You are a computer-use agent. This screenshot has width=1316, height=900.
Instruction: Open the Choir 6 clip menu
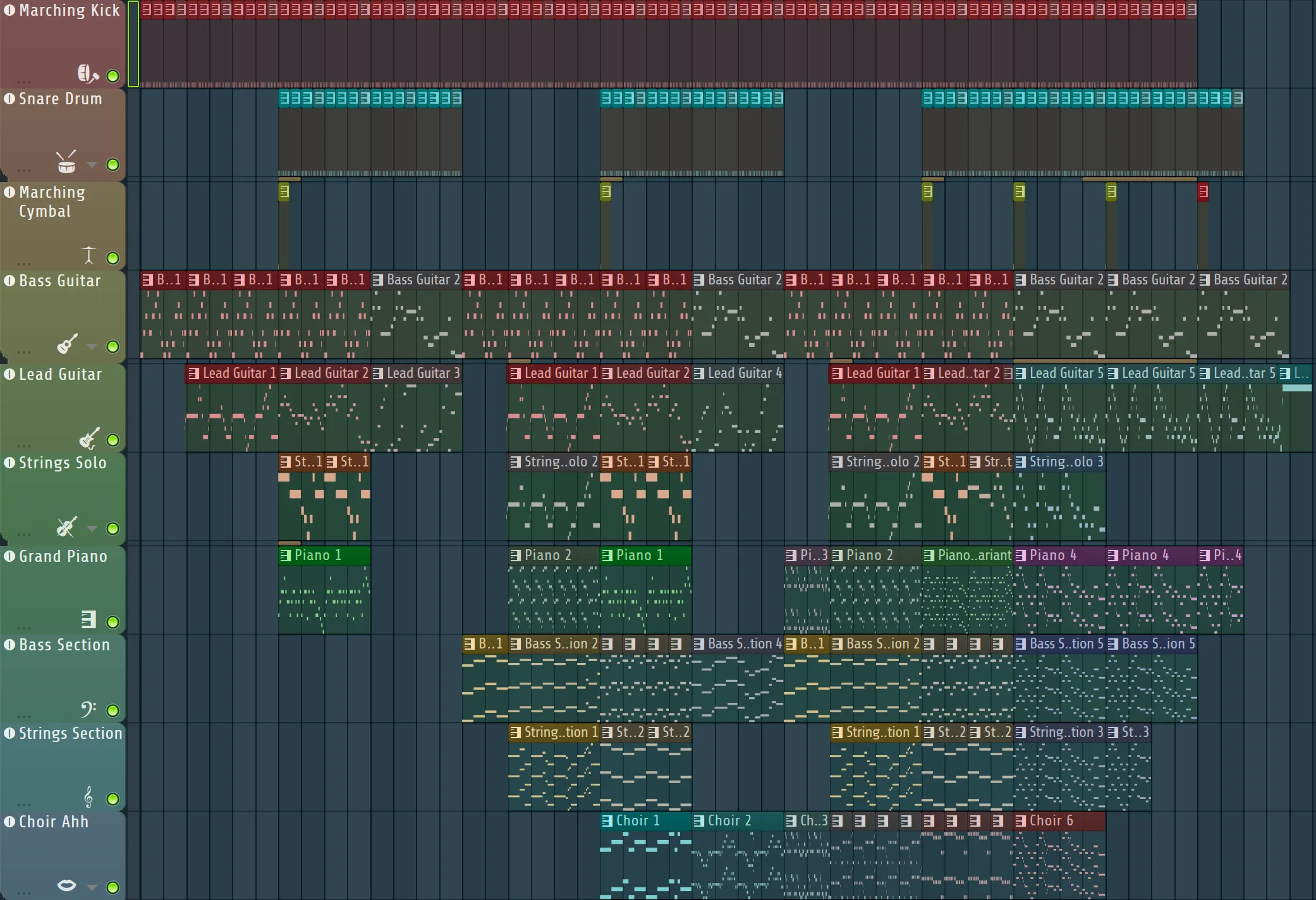pyautogui.click(x=1020, y=821)
